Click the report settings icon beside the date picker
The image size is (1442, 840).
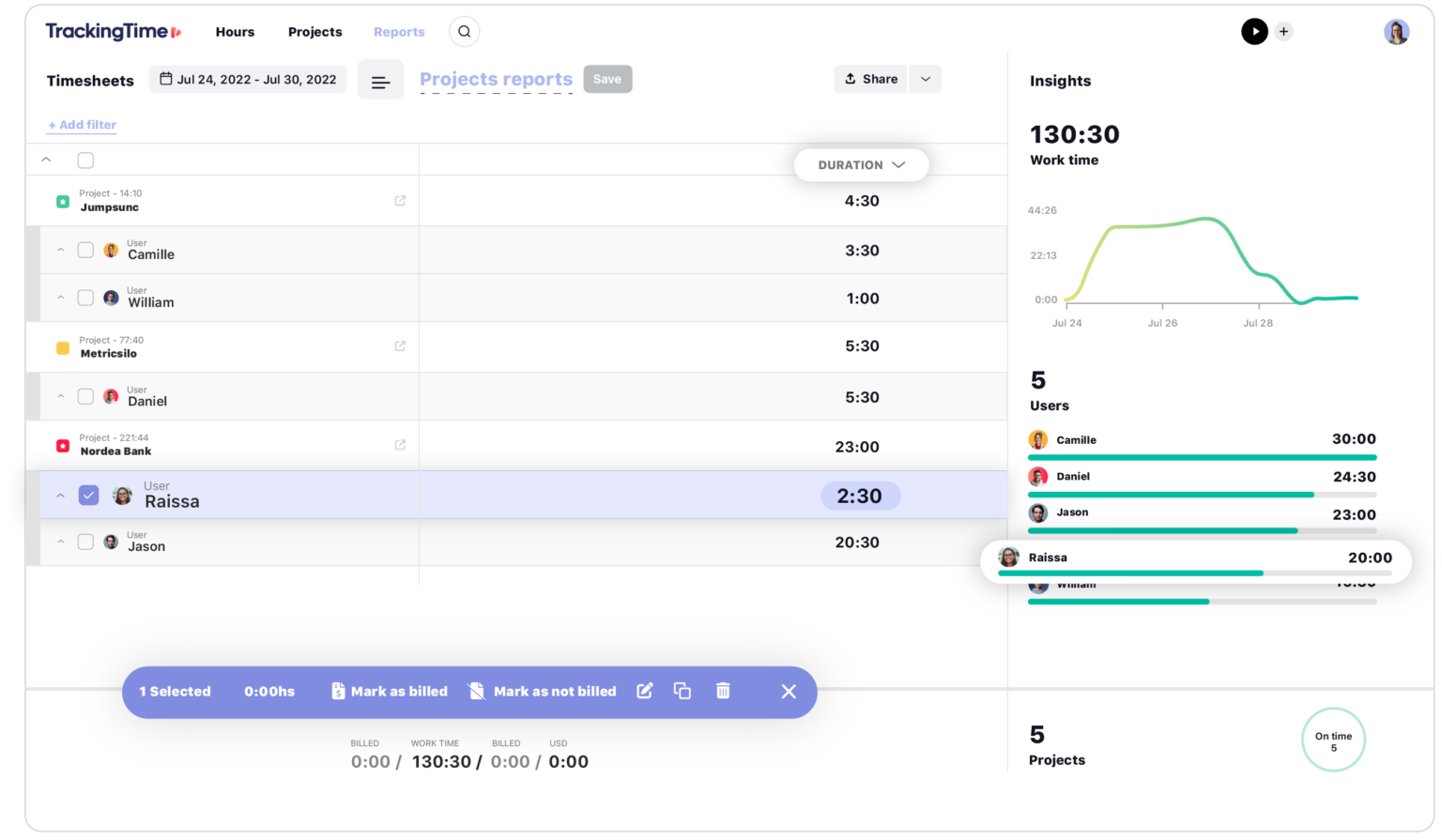click(x=380, y=79)
